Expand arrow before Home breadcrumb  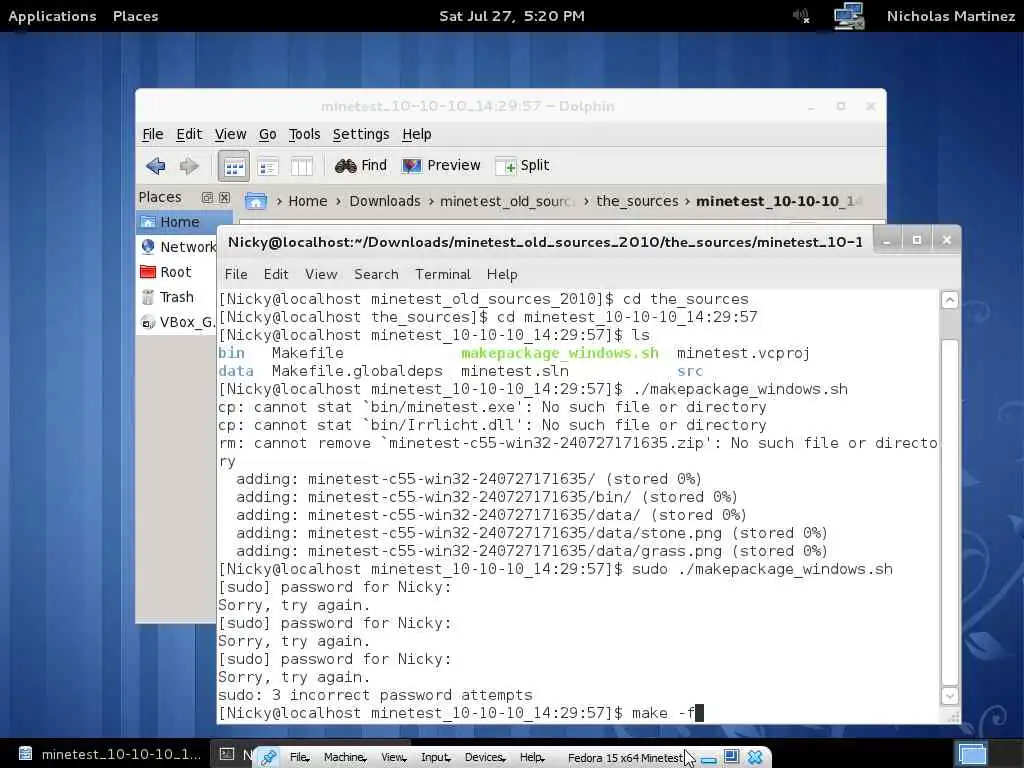[279, 202]
